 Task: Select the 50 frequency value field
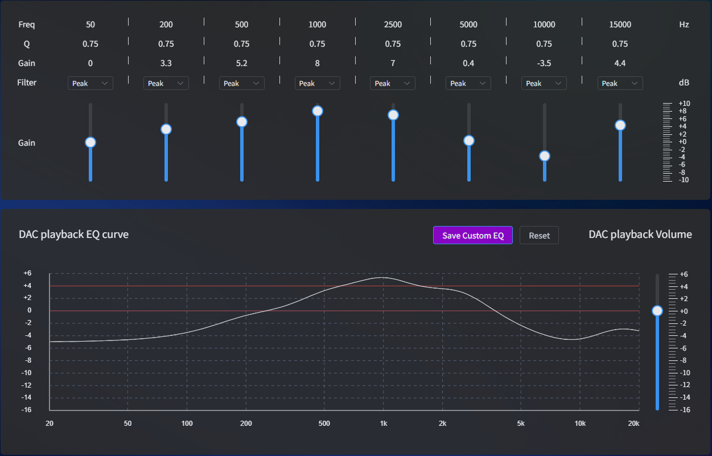[x=90, y=25]
